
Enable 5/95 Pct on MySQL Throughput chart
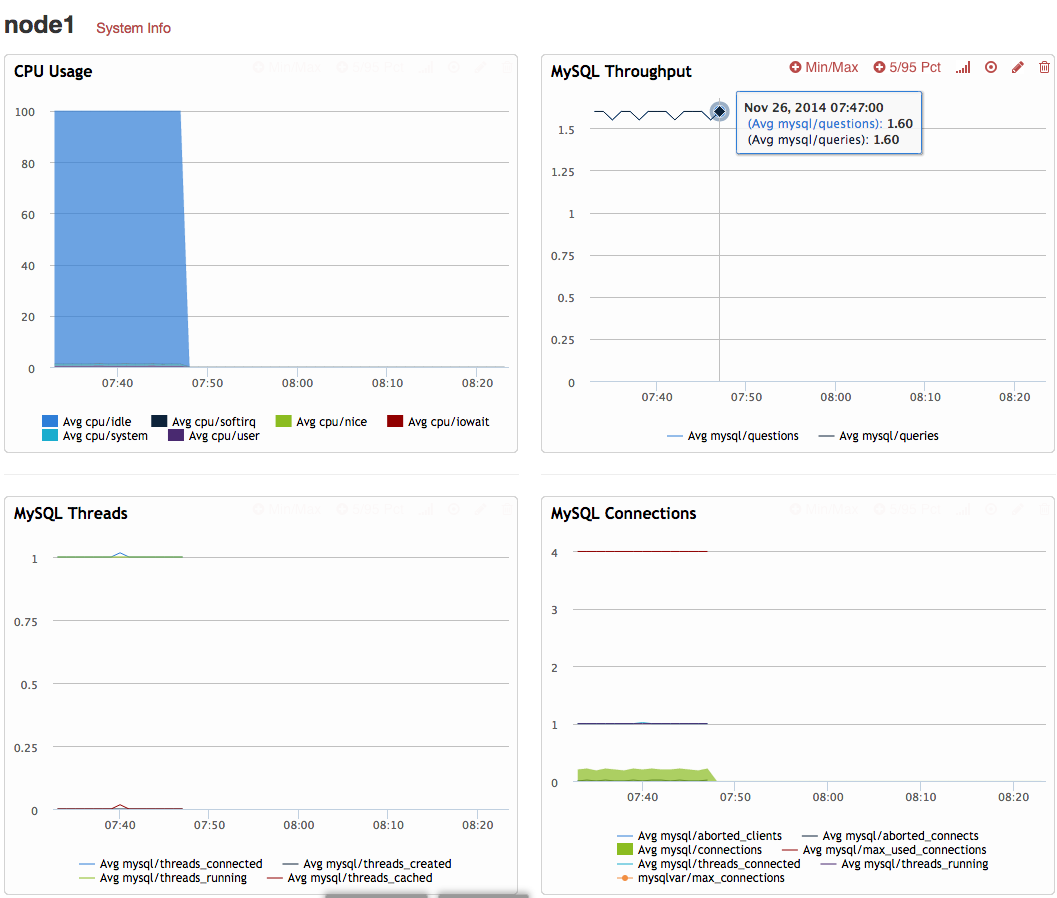coord(907,67)
